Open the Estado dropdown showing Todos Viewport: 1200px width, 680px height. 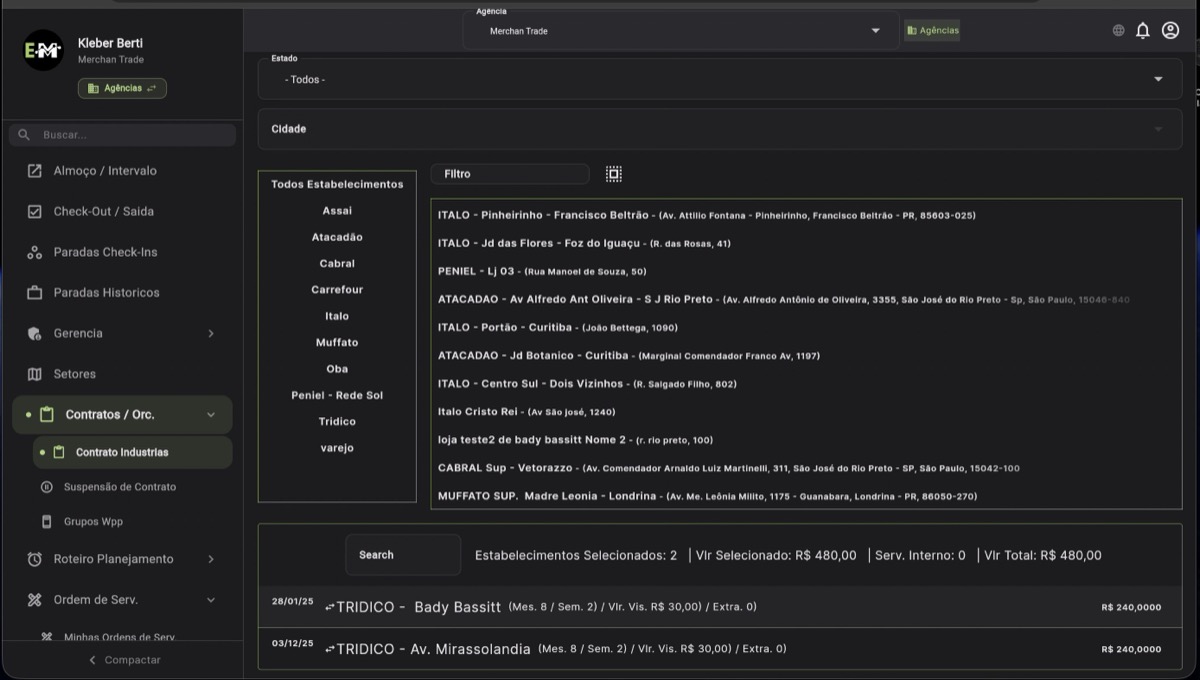coord(719,79)
